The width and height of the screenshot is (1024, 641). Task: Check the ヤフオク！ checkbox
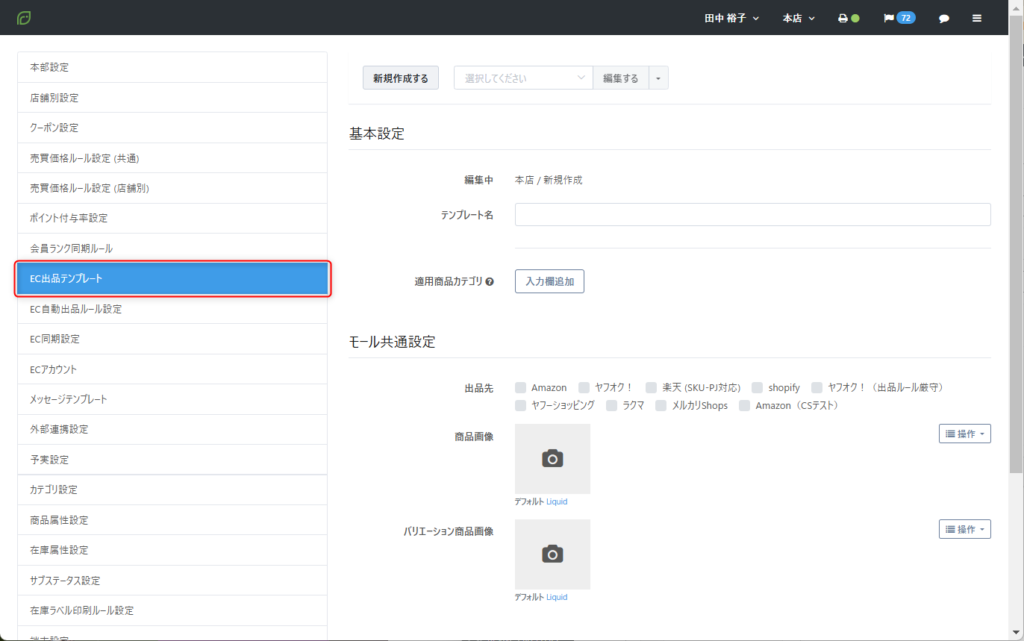tap(584, 388)
